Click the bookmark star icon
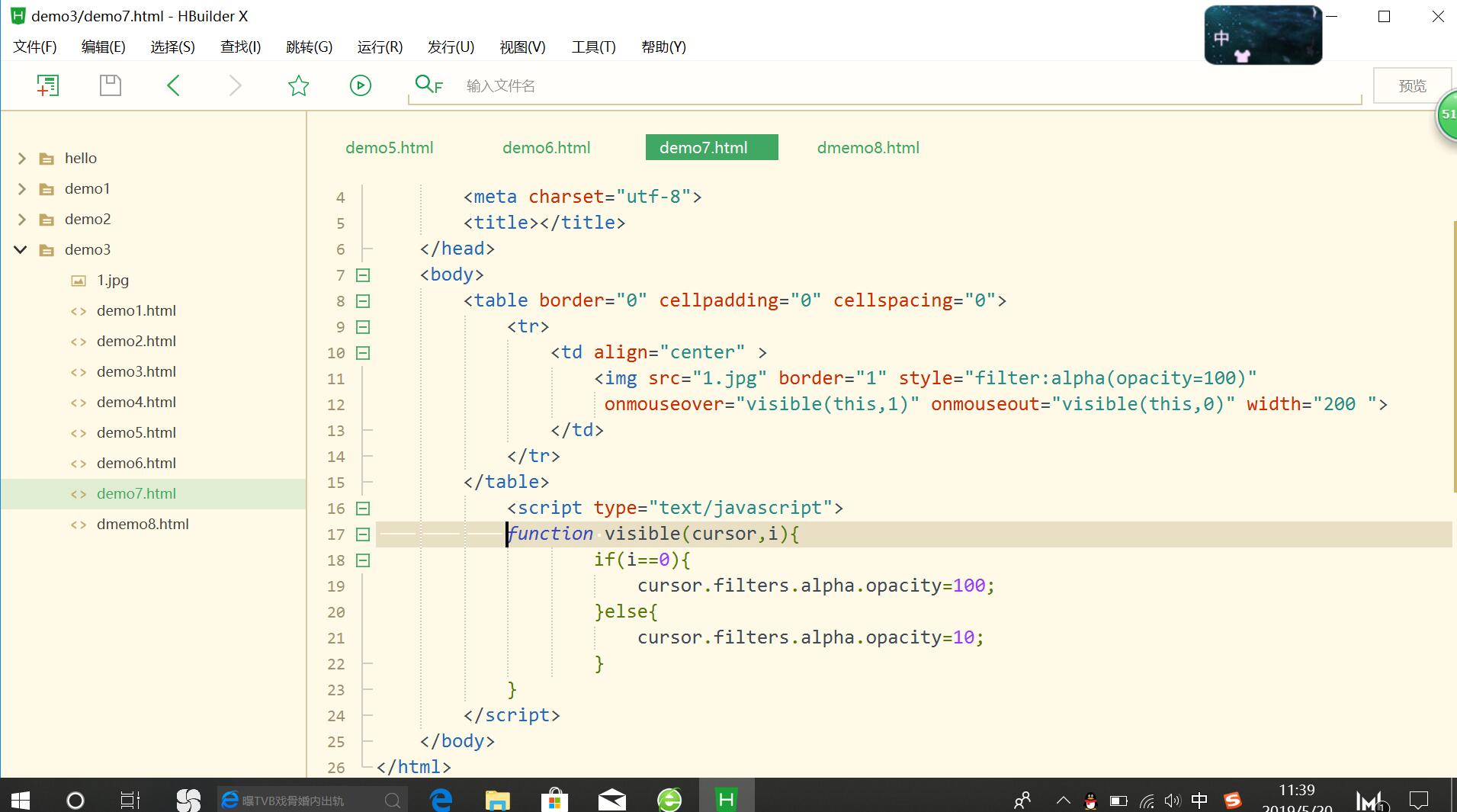Screen dimensions: 1457x812 [298, 85]
